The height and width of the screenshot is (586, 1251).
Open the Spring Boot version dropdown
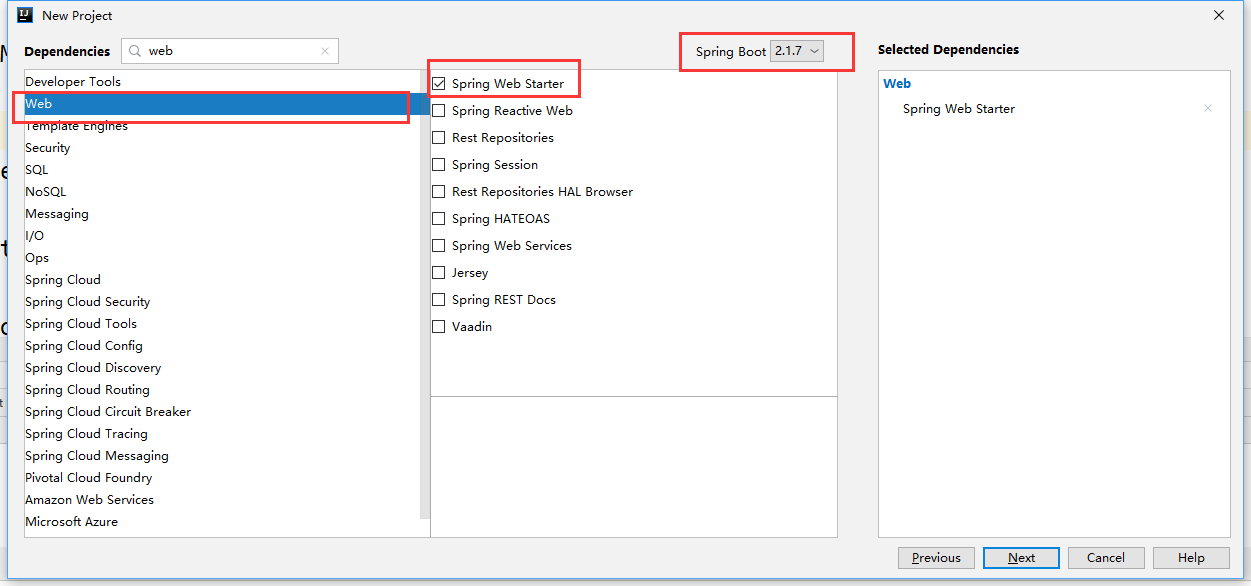tap(797, 51)
